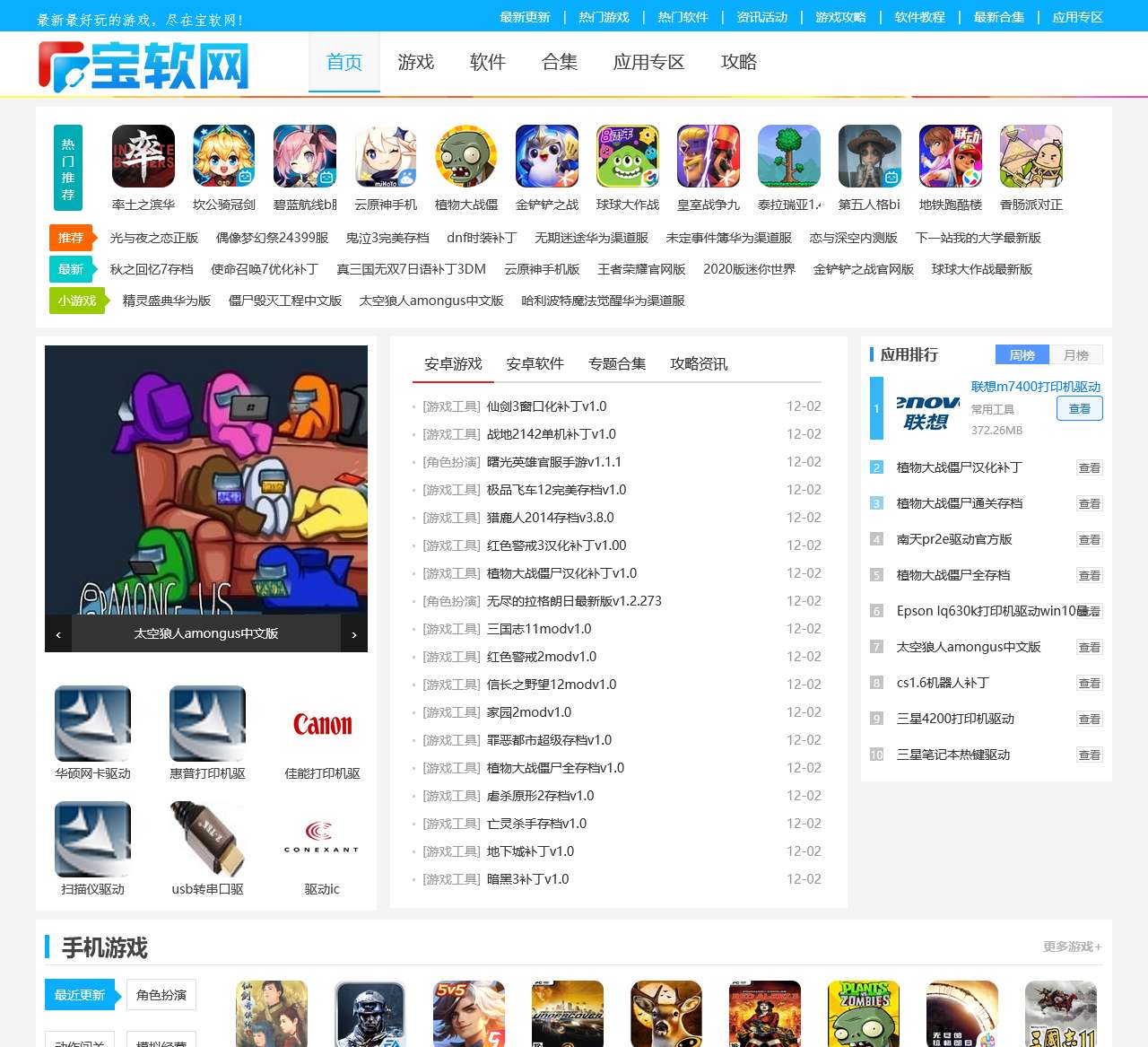Image resolution: width=1148 pixels, height=1047 pixels.
Task: Open the 坎公骑冠剑 game icon
Action: coord(224,156)
